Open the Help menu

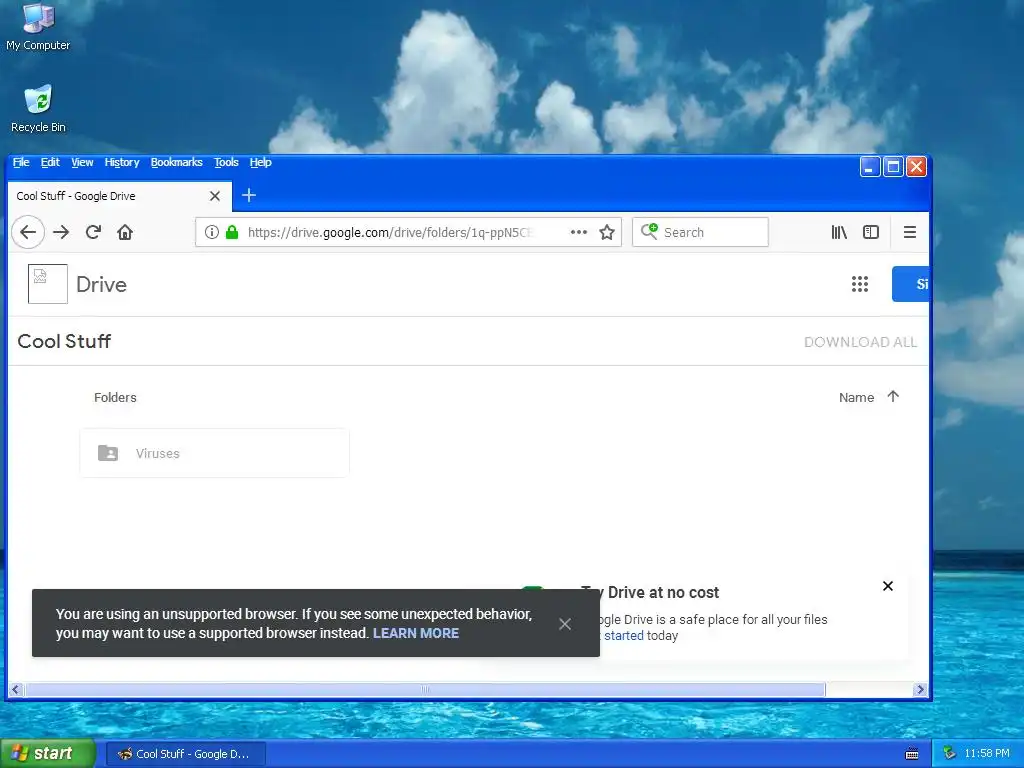click(x=261, y=163)
